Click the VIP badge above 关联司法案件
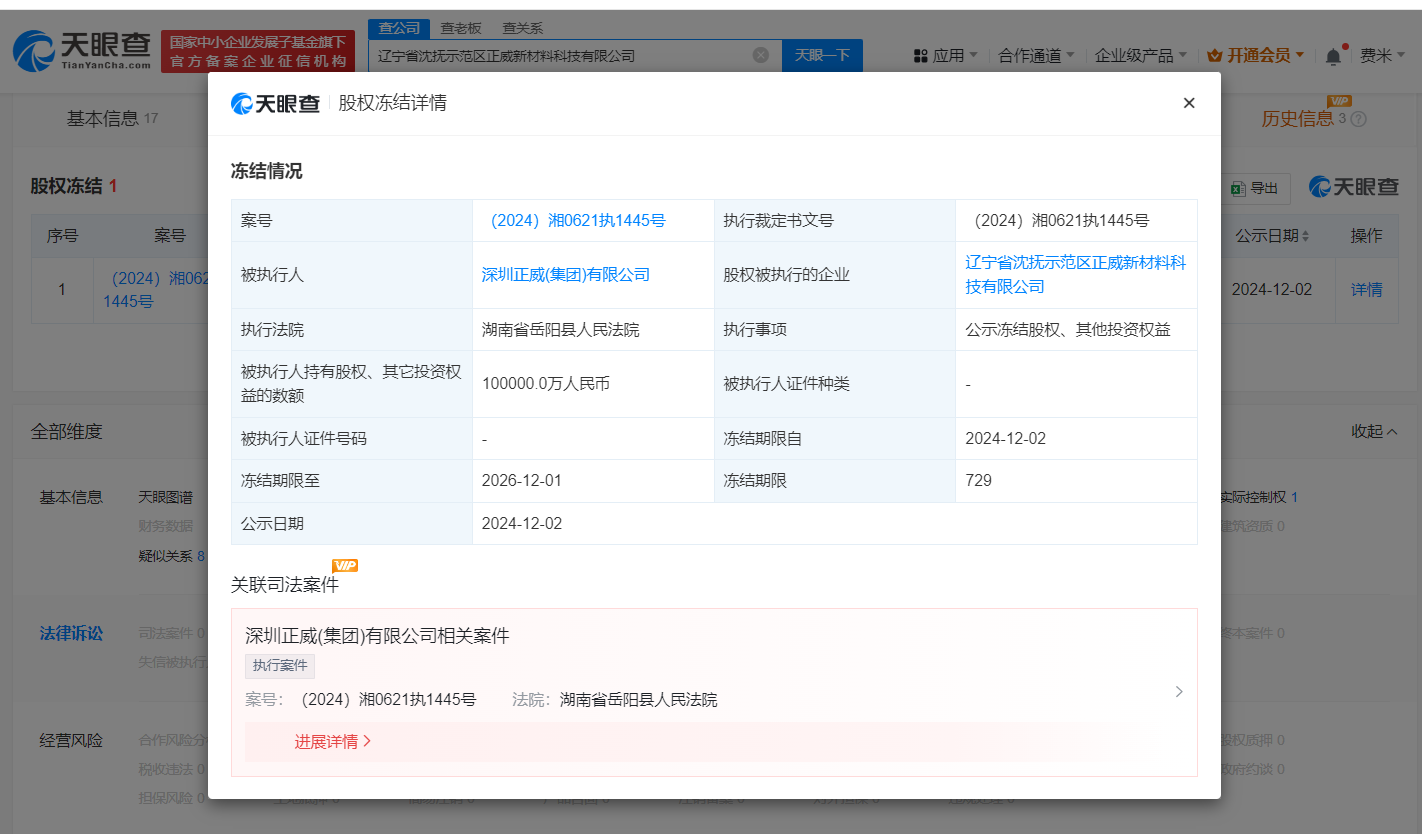Viewport: 1422px width, 834px height. 345,566
